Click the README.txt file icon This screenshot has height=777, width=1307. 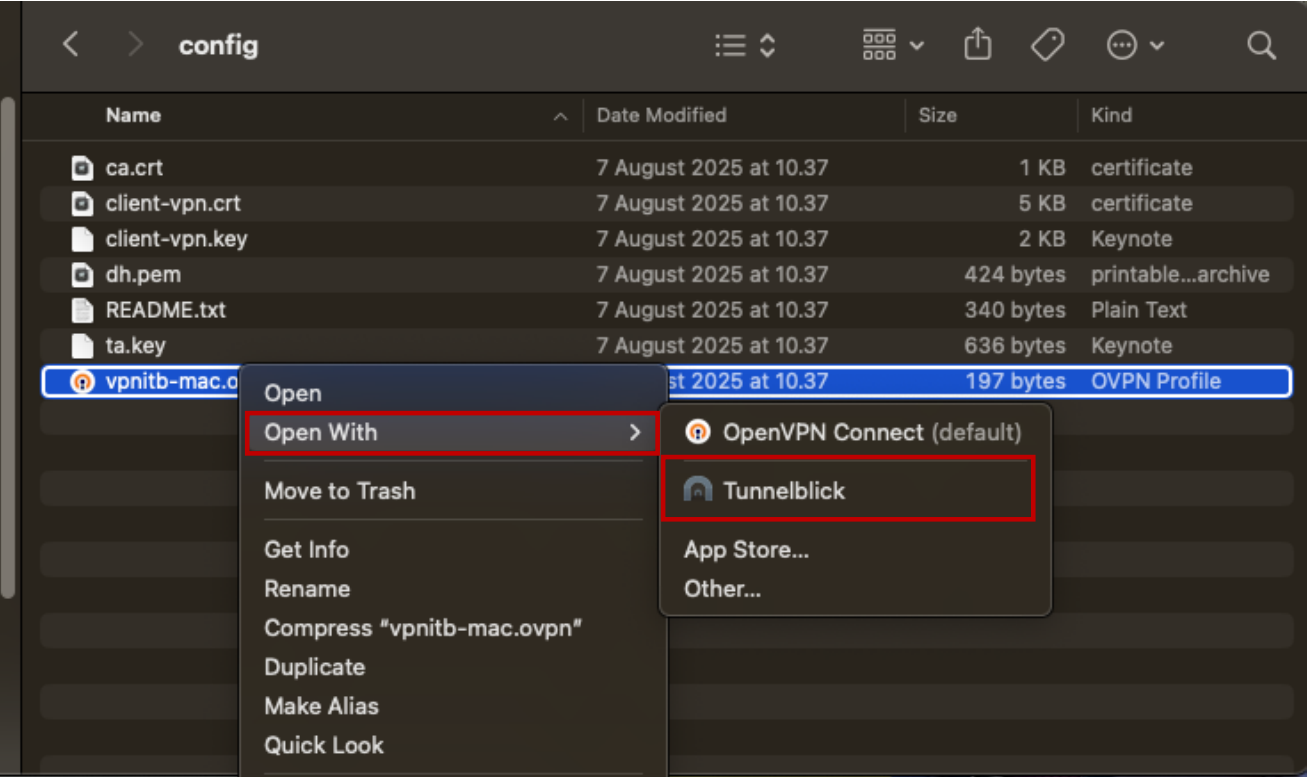[82, 310]
